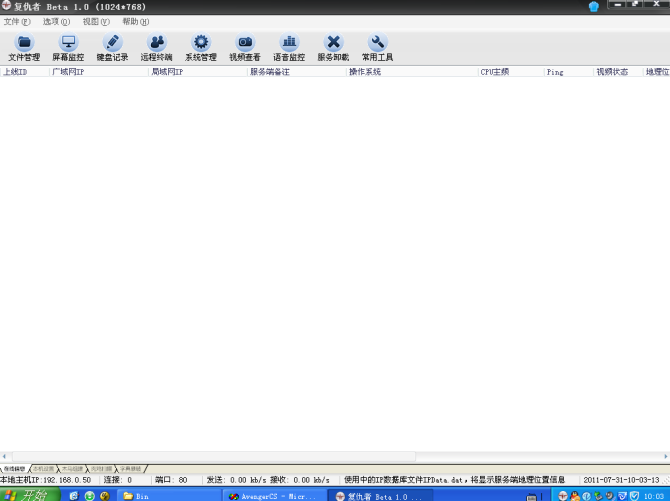Launch Internet Explorer quick launch icon

tap(74, 496)
